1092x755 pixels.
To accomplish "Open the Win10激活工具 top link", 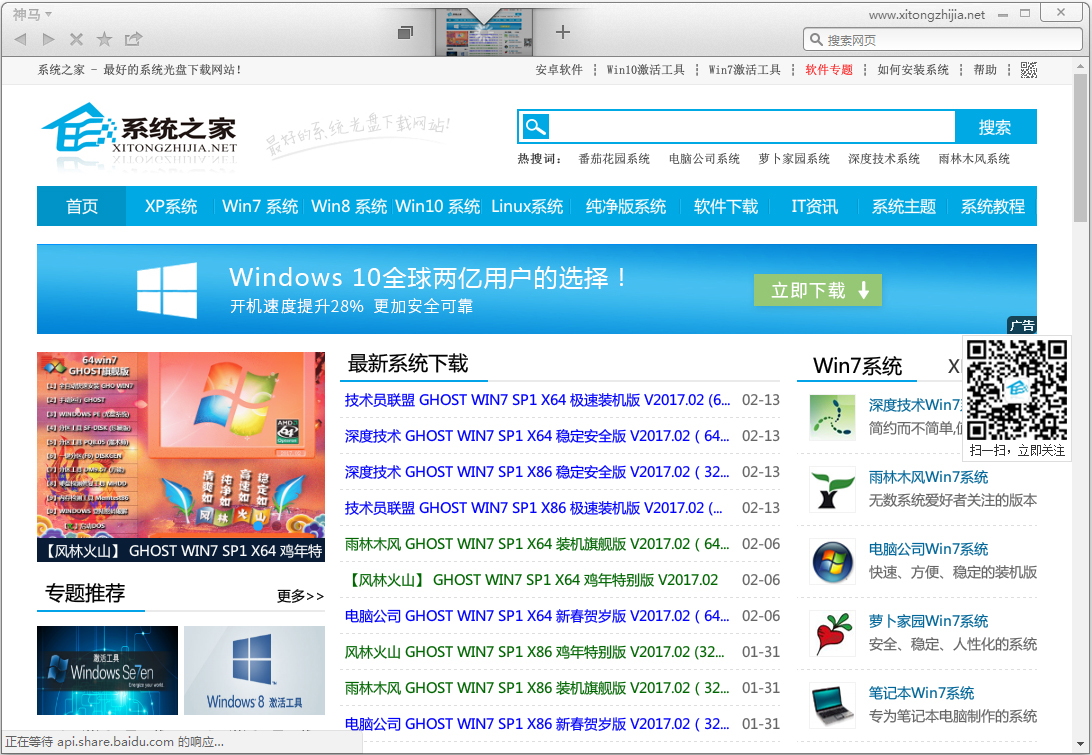I will click(646, 70).
